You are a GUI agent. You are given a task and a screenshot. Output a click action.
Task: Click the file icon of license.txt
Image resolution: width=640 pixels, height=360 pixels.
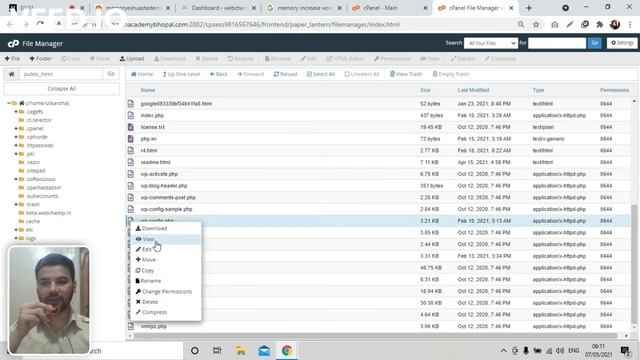pyautogui.click(x=131, y=127)
